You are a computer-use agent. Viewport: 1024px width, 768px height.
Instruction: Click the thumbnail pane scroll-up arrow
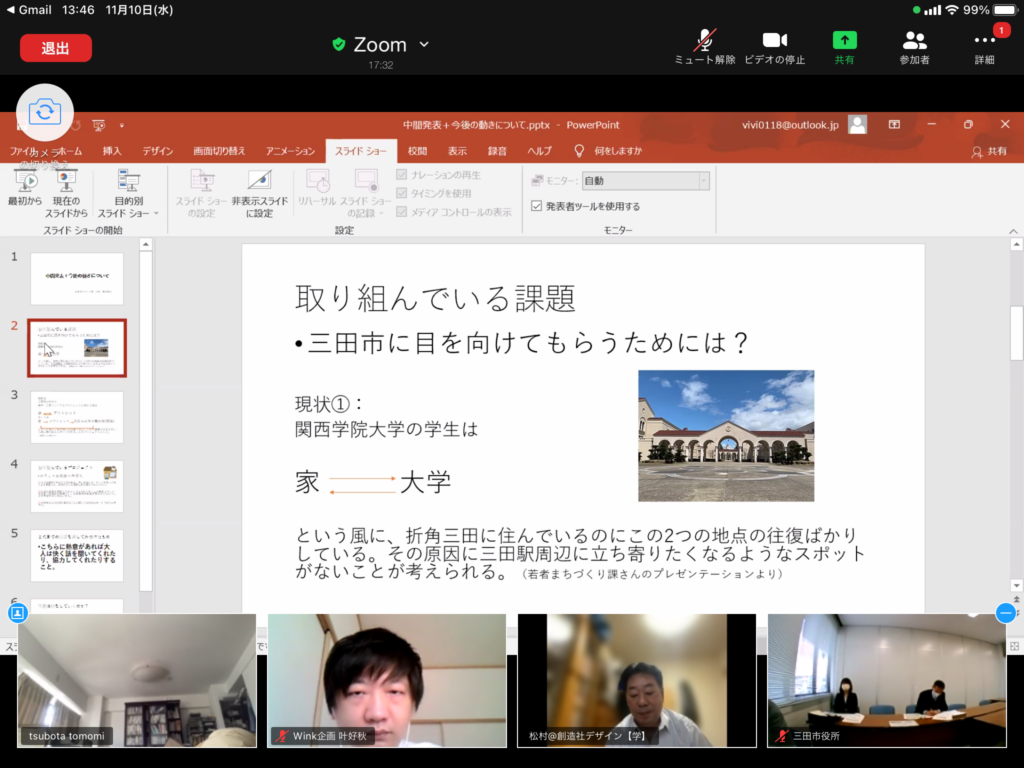[x=146, y=244]
